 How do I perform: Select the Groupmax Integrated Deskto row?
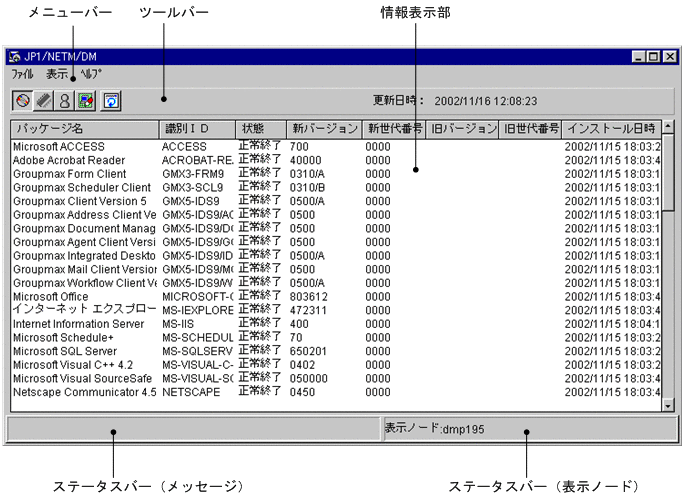click(336, 256)
